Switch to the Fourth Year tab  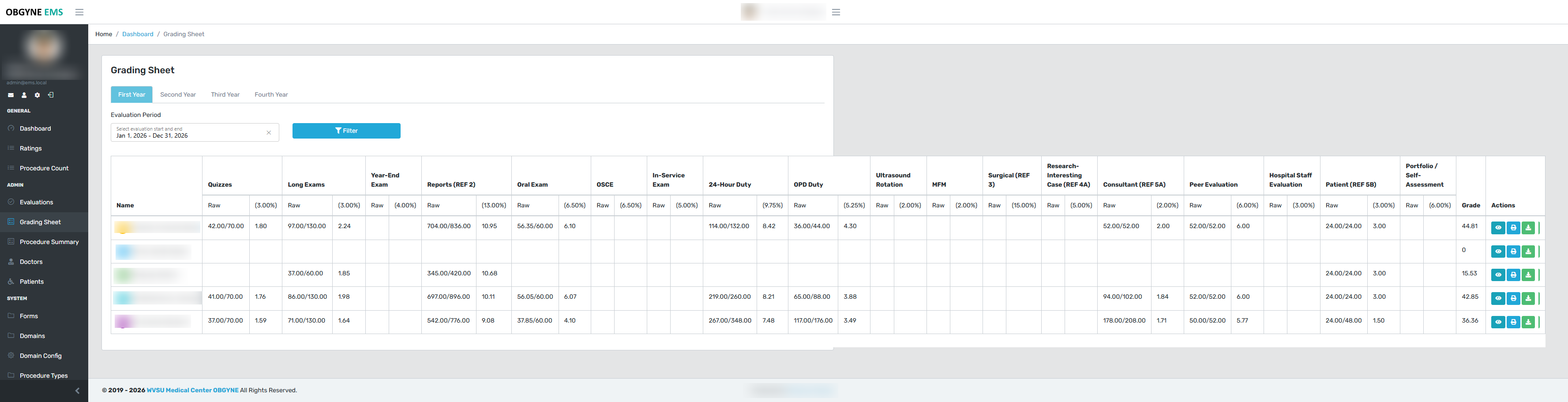coord(271,94)
